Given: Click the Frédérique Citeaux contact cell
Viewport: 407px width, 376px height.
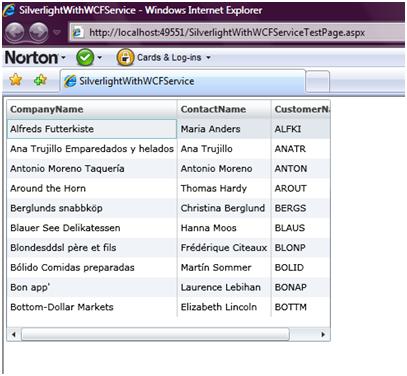Looking at the screenshot, I should pyautogui.click(x=224, y=248).
